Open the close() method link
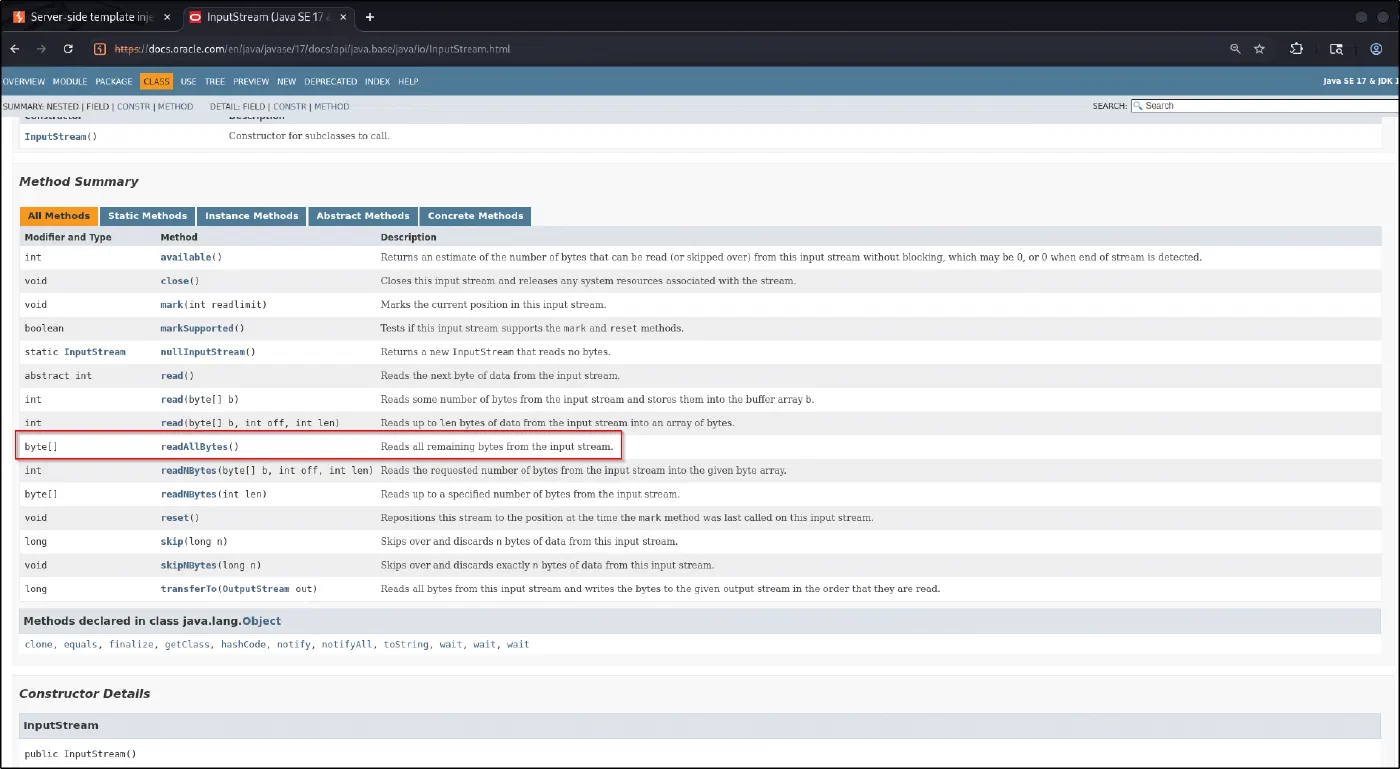 [174, 281]
